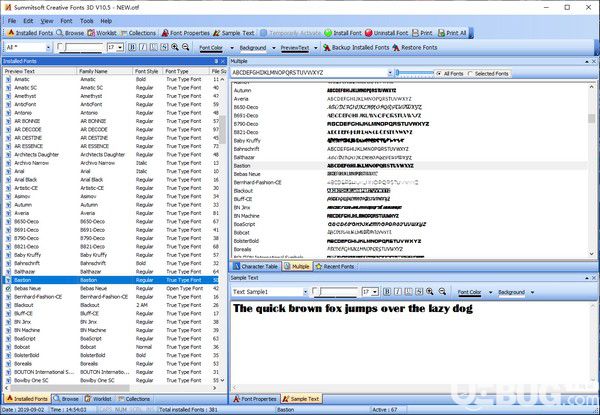Close the Sample Text panel
600x415 pixels.
pos(594,278)
